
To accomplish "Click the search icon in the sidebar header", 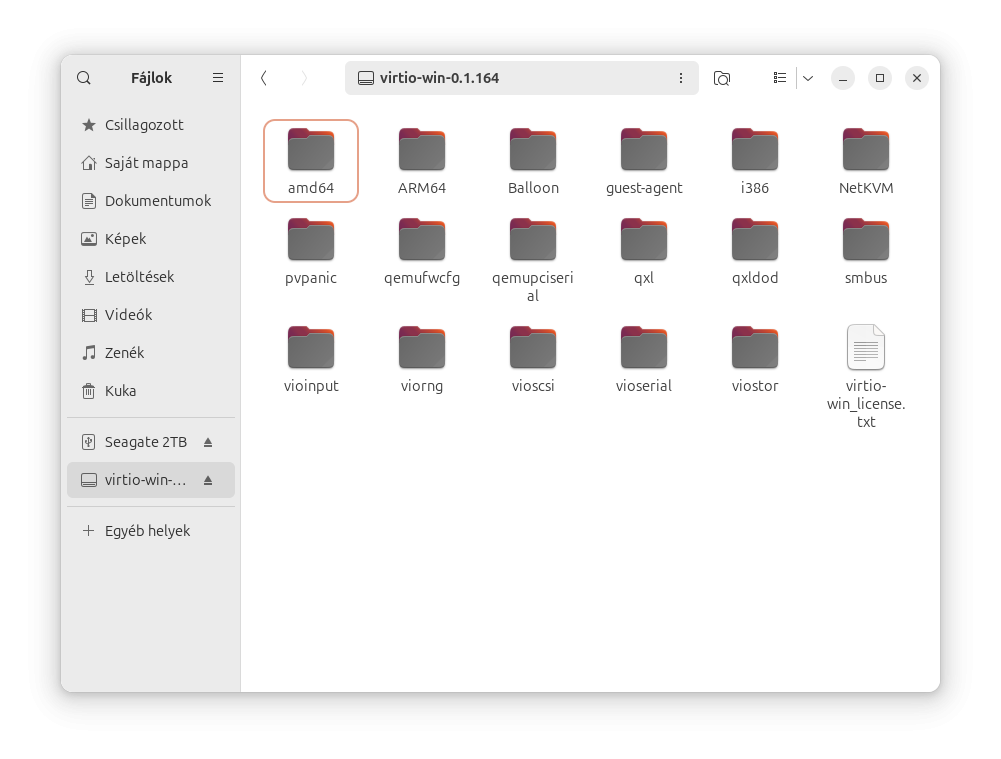I will coord(84,78).
